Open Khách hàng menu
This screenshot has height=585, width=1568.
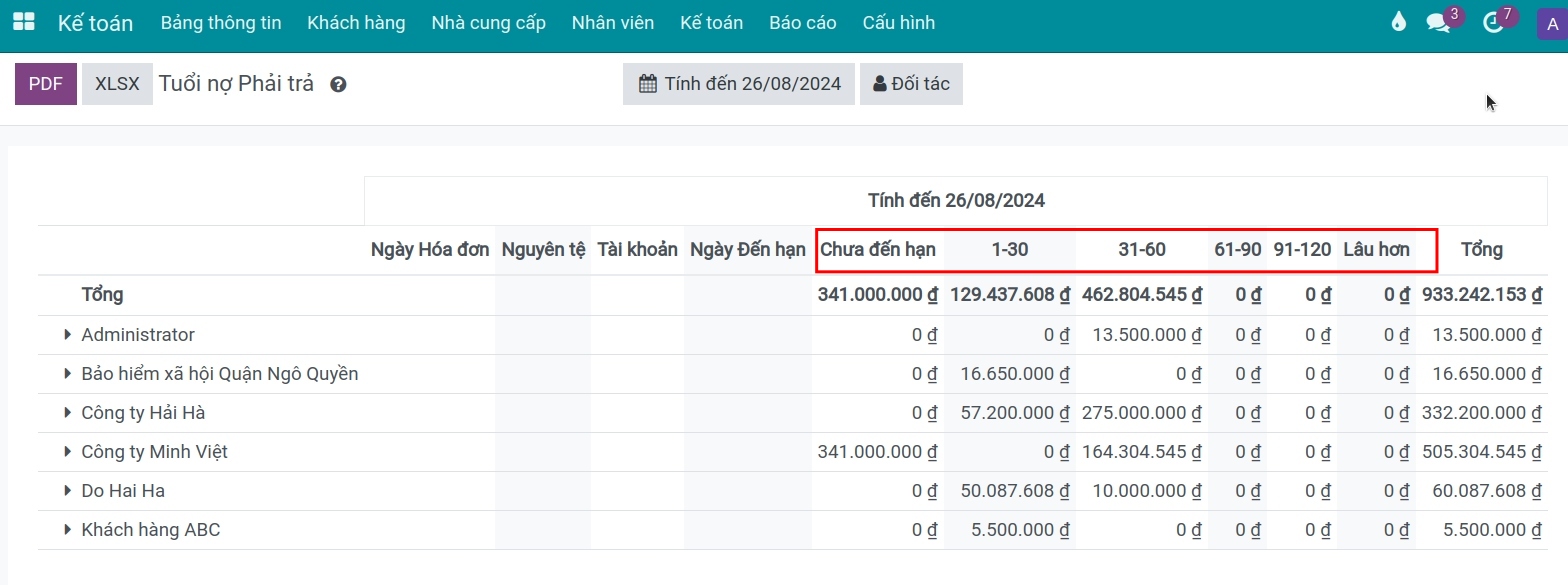point(356,22)
